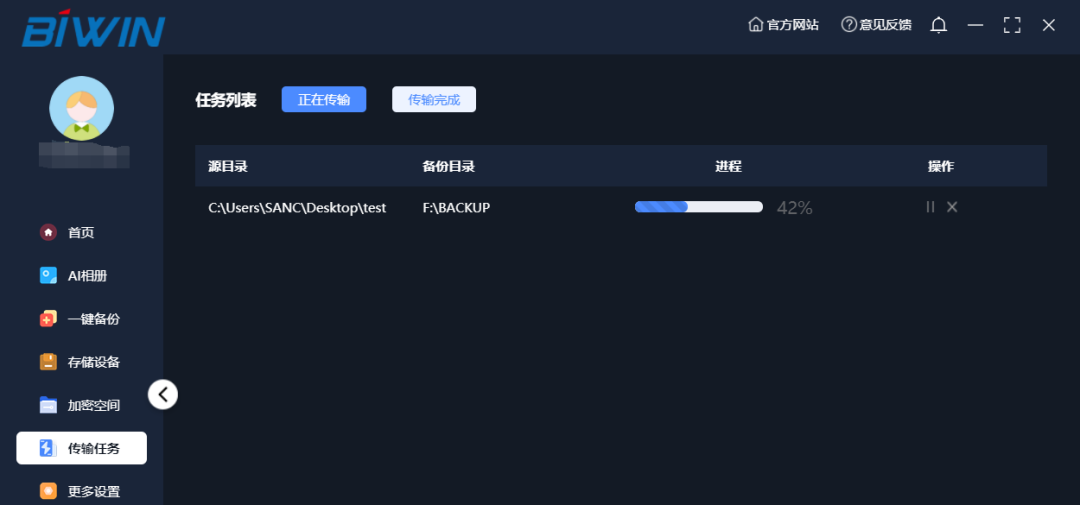1080x505 pixels.
Task: Collapse the sidebar with arrow button
Action: pos(163,394)
